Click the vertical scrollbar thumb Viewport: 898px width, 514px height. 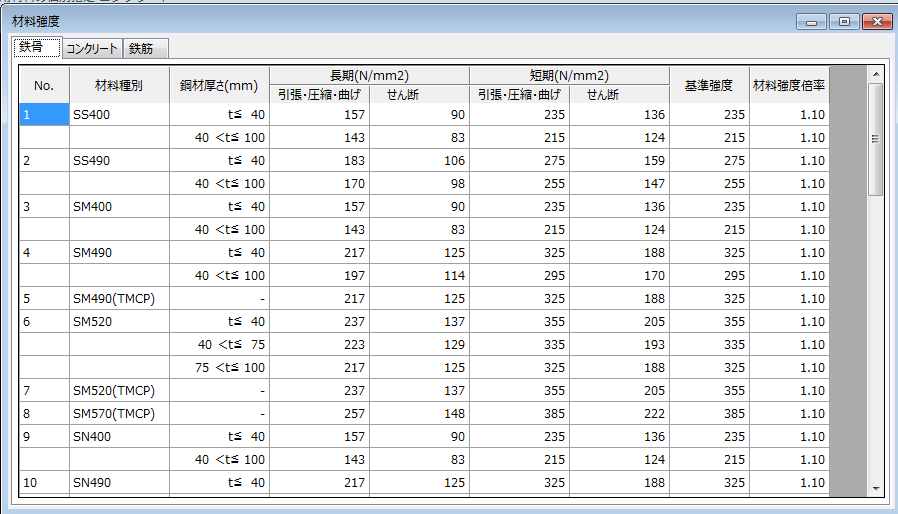click(x=876, y=139)
